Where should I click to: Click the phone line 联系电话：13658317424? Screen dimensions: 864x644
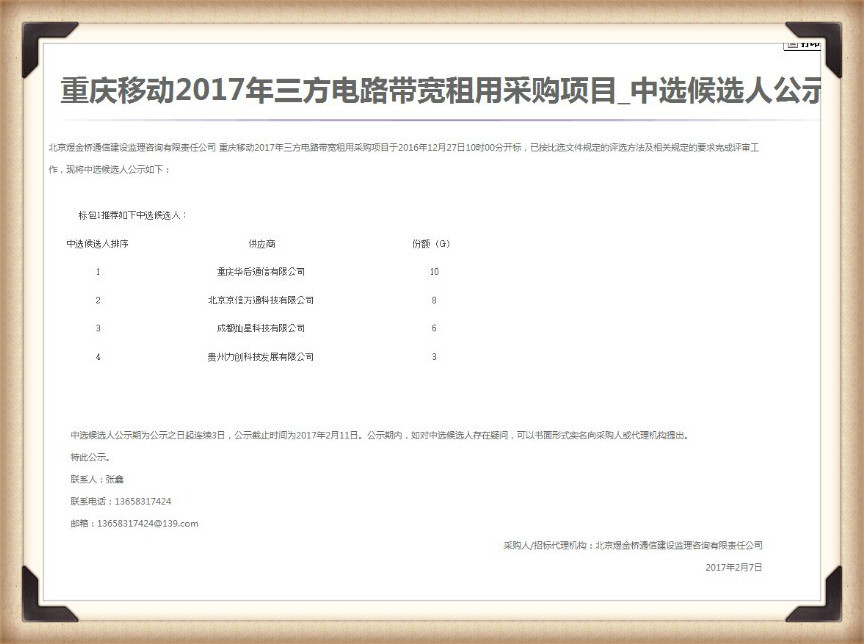coord(121,501)
